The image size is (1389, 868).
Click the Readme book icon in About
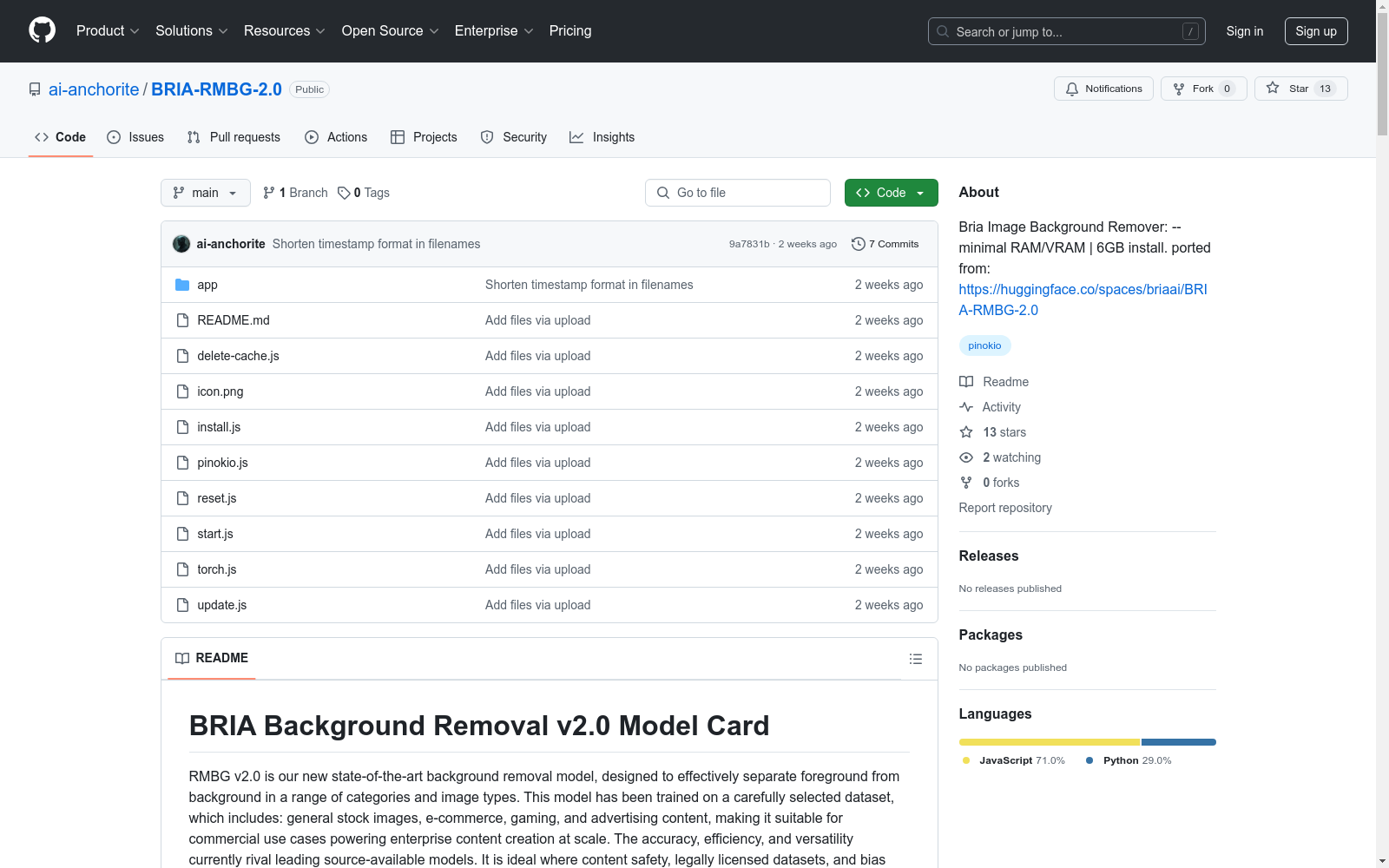point(966,382)
